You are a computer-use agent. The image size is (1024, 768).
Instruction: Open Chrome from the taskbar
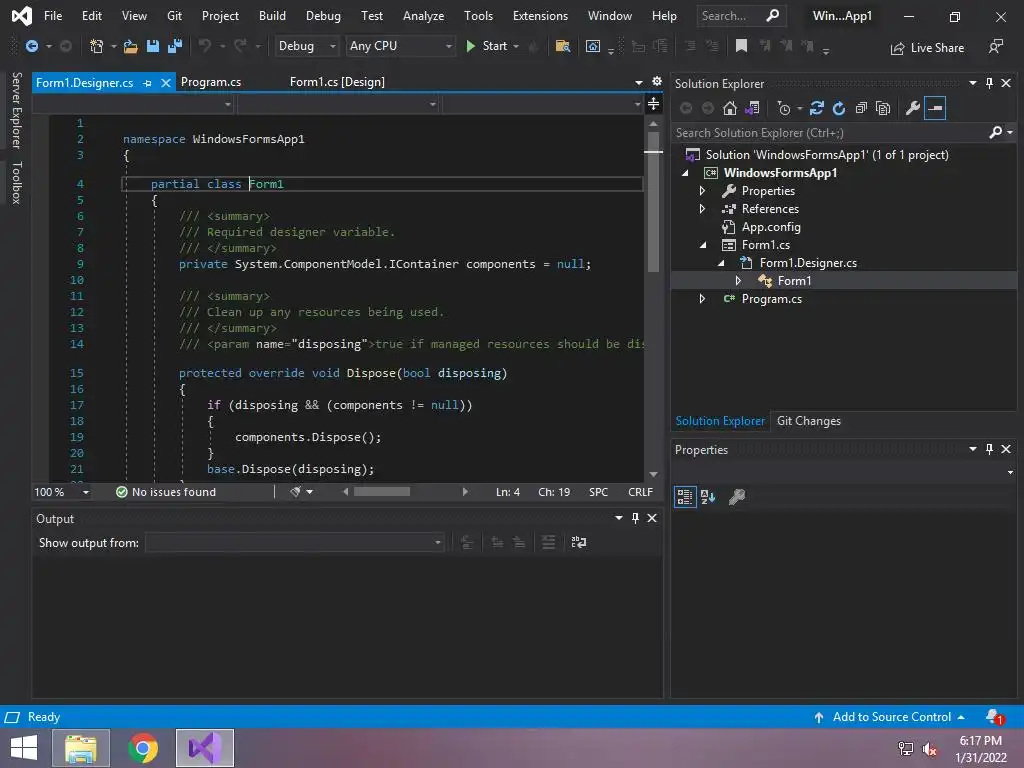143,748
